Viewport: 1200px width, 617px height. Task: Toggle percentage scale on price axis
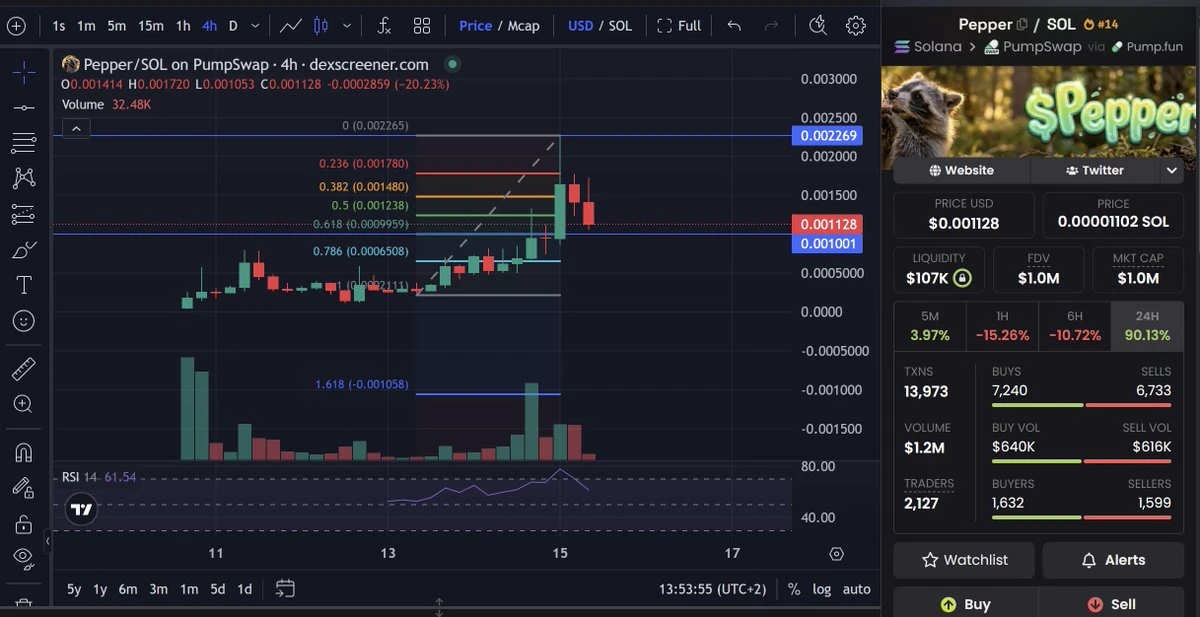794,589
